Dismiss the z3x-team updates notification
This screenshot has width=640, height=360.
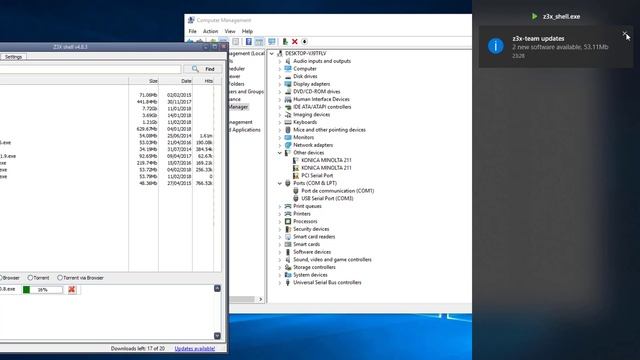click(x=624, y=34)
